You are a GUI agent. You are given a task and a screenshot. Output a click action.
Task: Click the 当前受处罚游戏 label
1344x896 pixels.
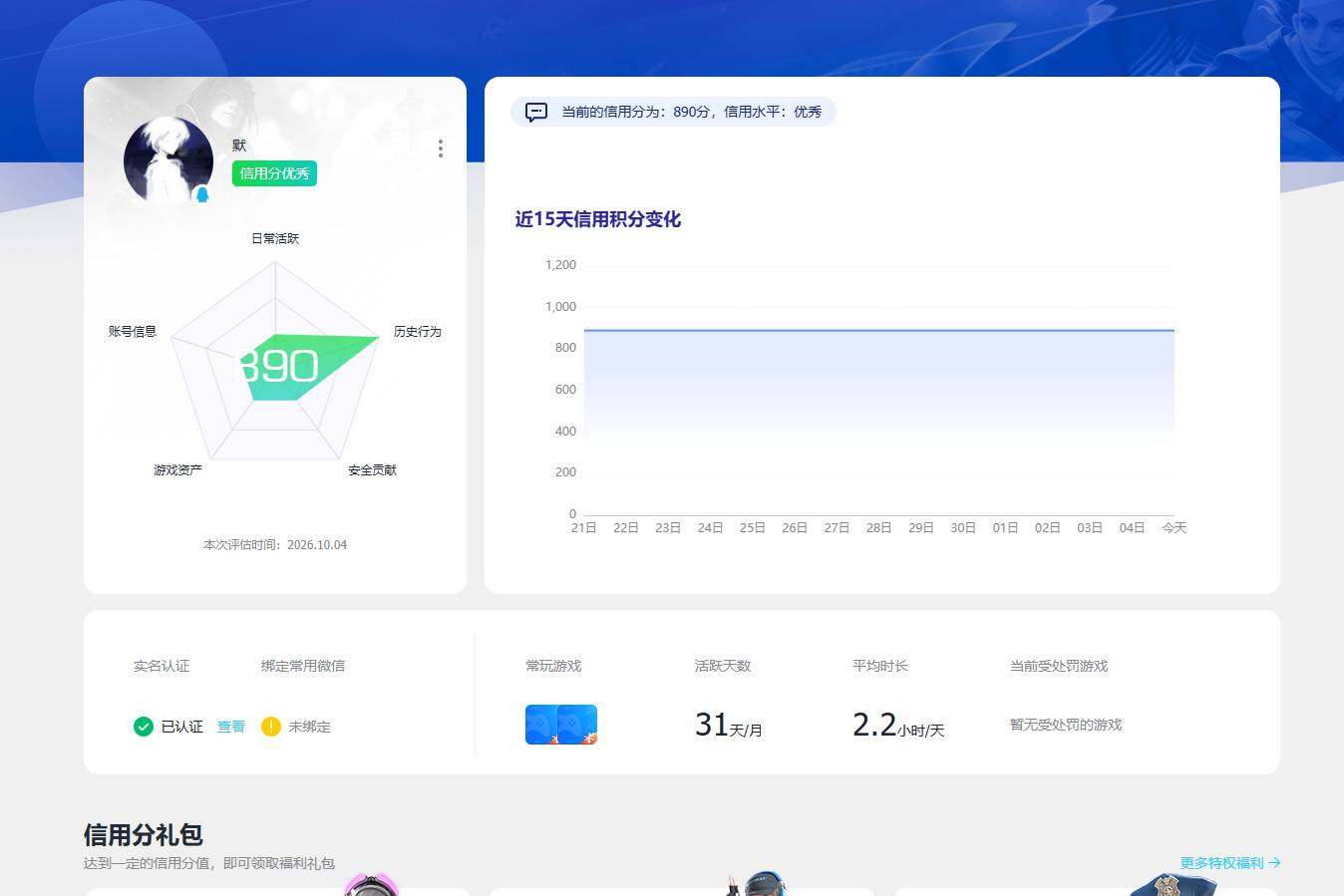1059,666
